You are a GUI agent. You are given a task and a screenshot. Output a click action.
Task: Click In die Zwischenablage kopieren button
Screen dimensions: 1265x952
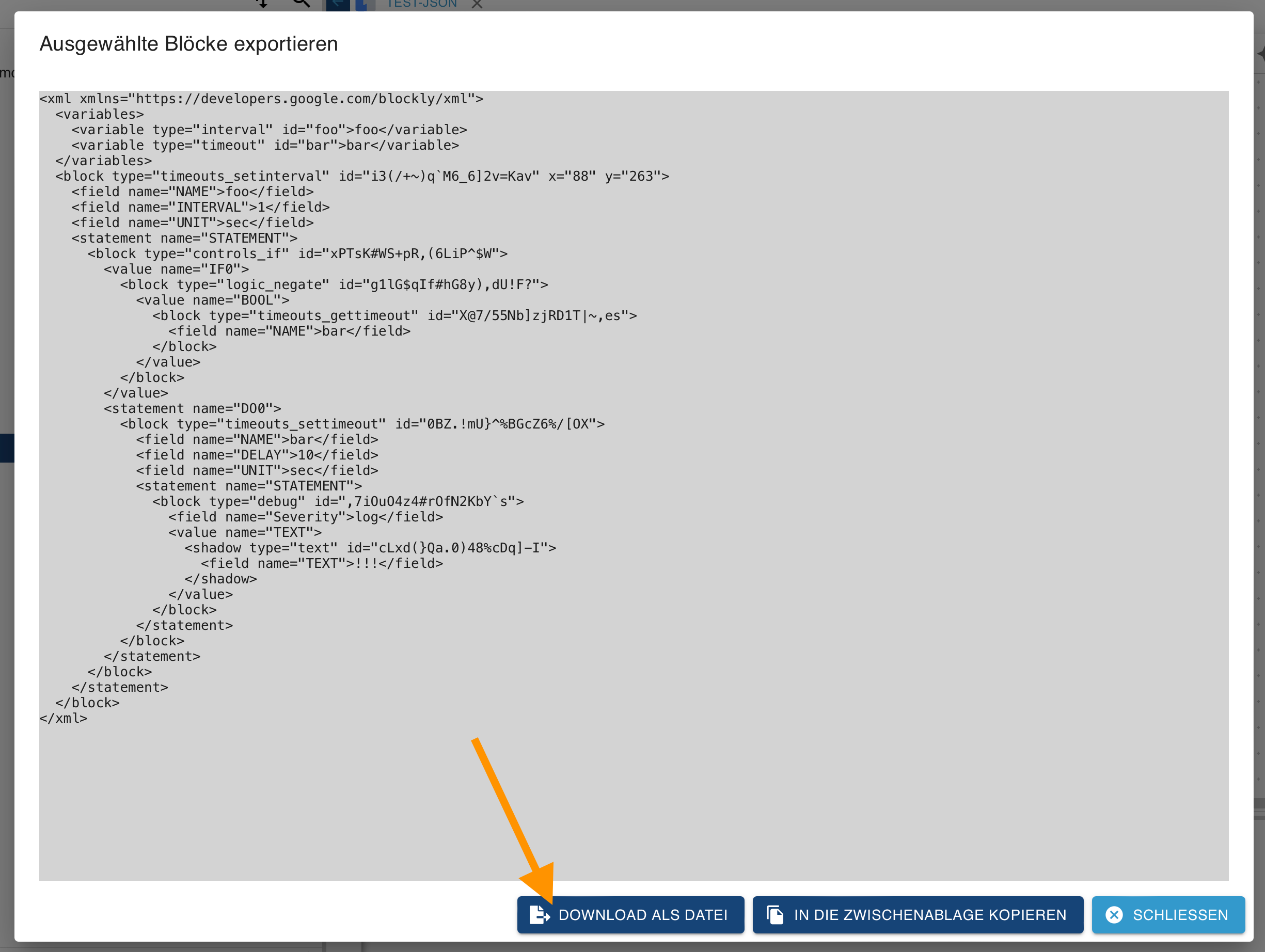point(918,914)
